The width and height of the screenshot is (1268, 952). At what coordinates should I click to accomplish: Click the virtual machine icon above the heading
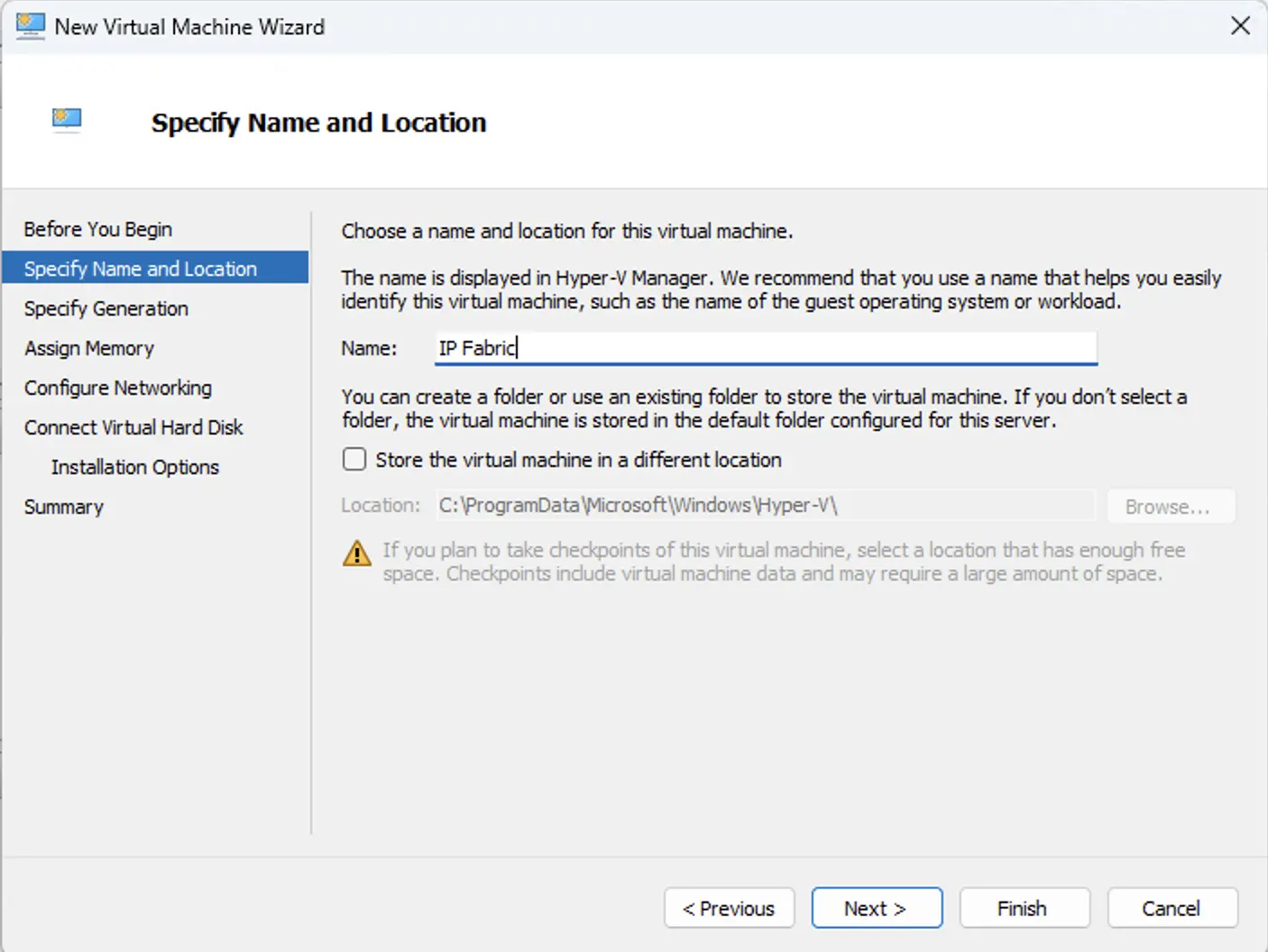67,118
